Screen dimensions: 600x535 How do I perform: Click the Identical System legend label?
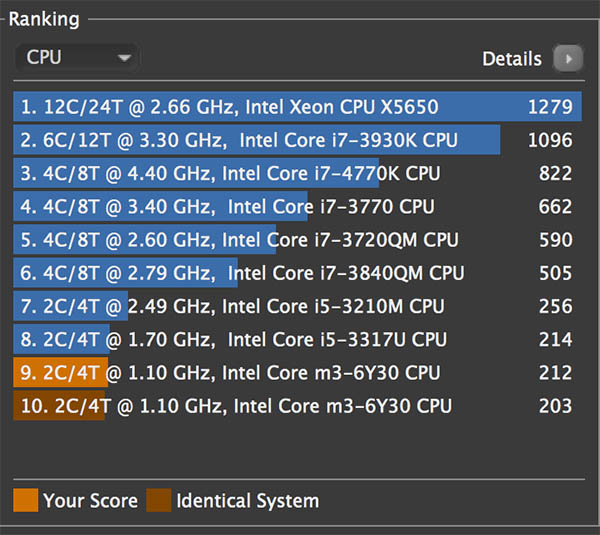tap(248, 501)
